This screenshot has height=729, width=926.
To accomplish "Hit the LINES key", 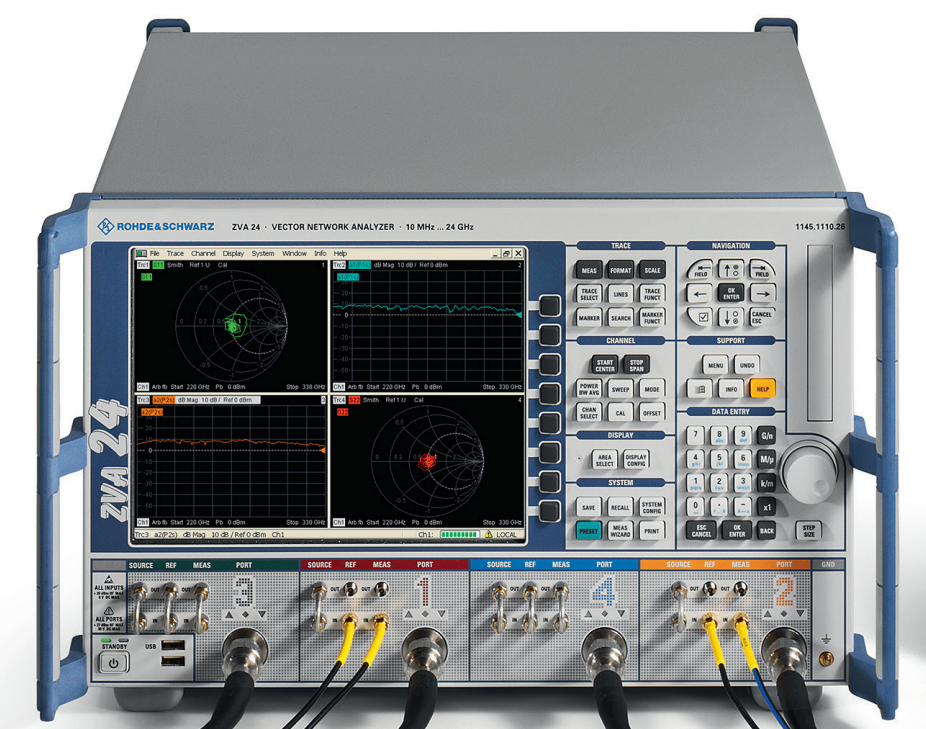I will 621,294.
